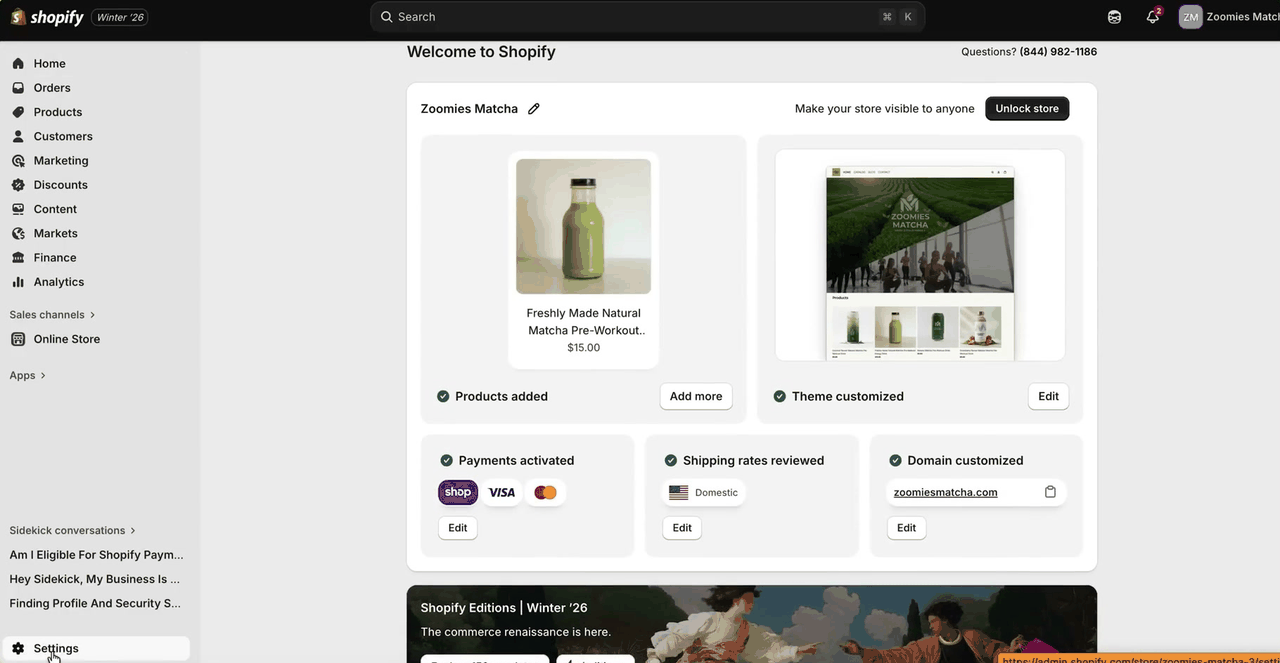Open Settings at sidebar bottom

point(95,648)
